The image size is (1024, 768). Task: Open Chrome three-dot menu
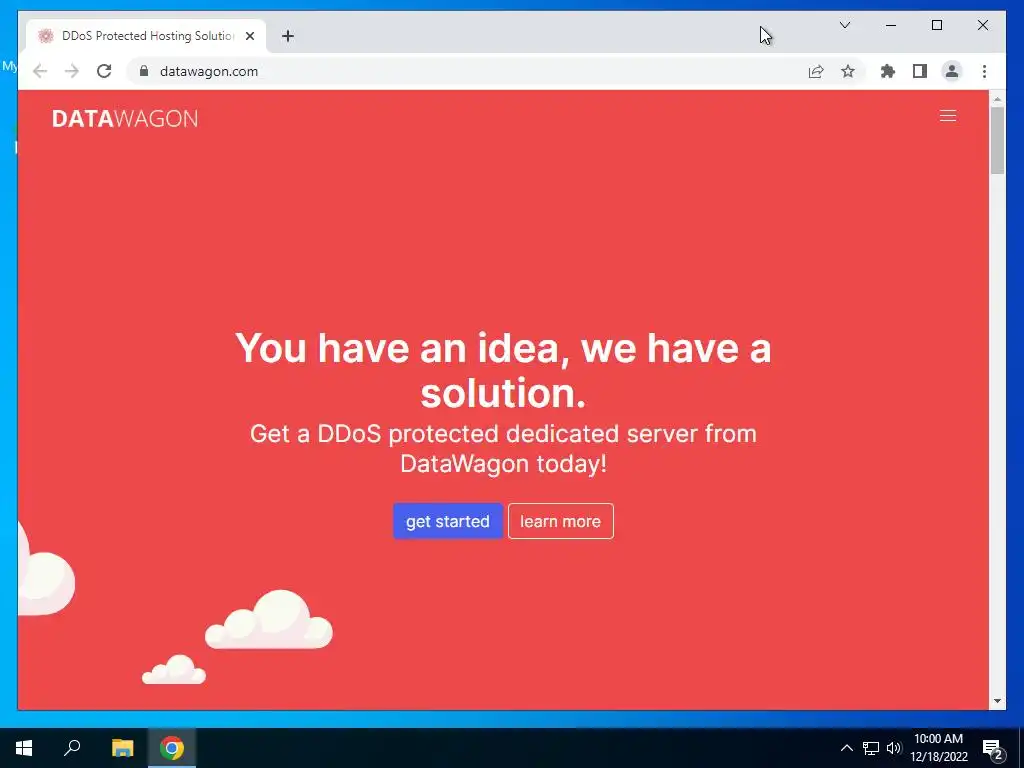click(984, 71)
